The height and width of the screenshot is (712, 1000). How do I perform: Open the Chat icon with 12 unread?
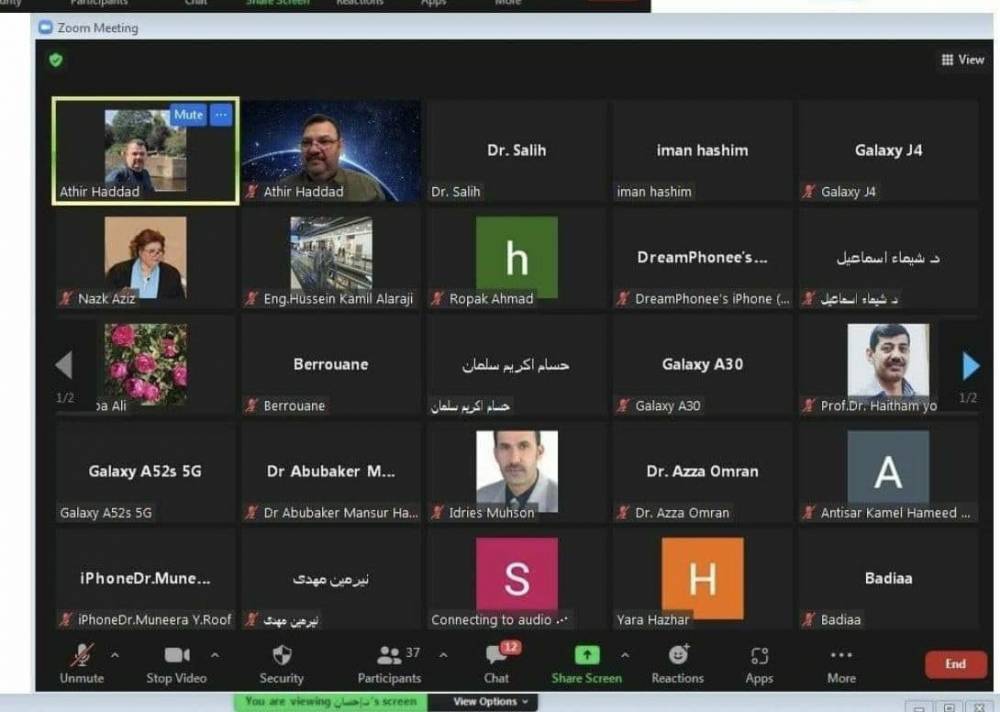tap(497, 655)
